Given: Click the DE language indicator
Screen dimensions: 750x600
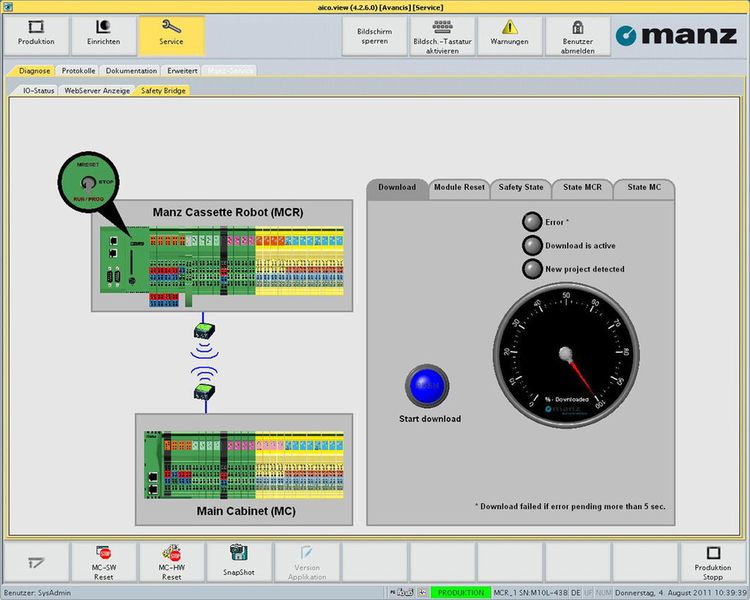Looking at the screenshot, I should 575,593.
